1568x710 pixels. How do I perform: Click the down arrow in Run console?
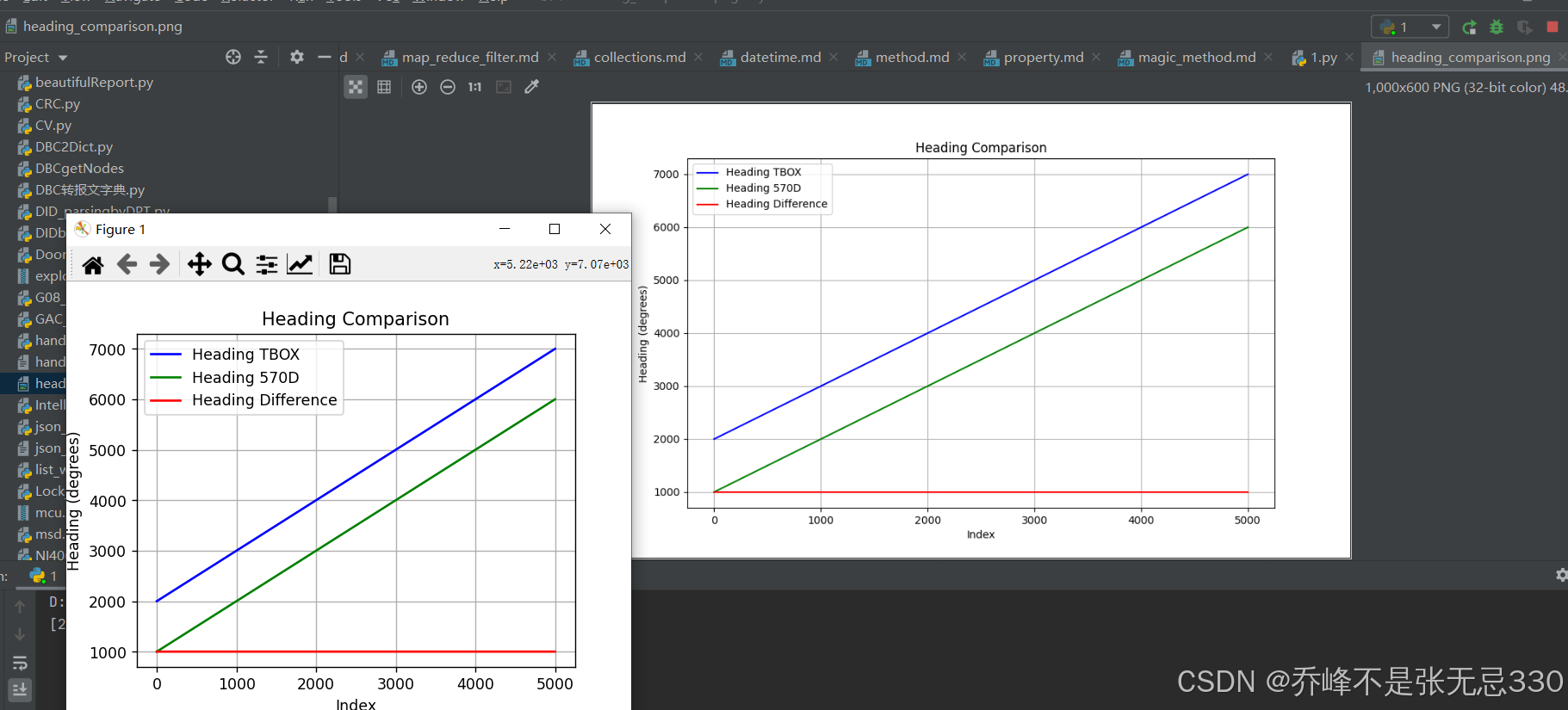pos(20,634)
